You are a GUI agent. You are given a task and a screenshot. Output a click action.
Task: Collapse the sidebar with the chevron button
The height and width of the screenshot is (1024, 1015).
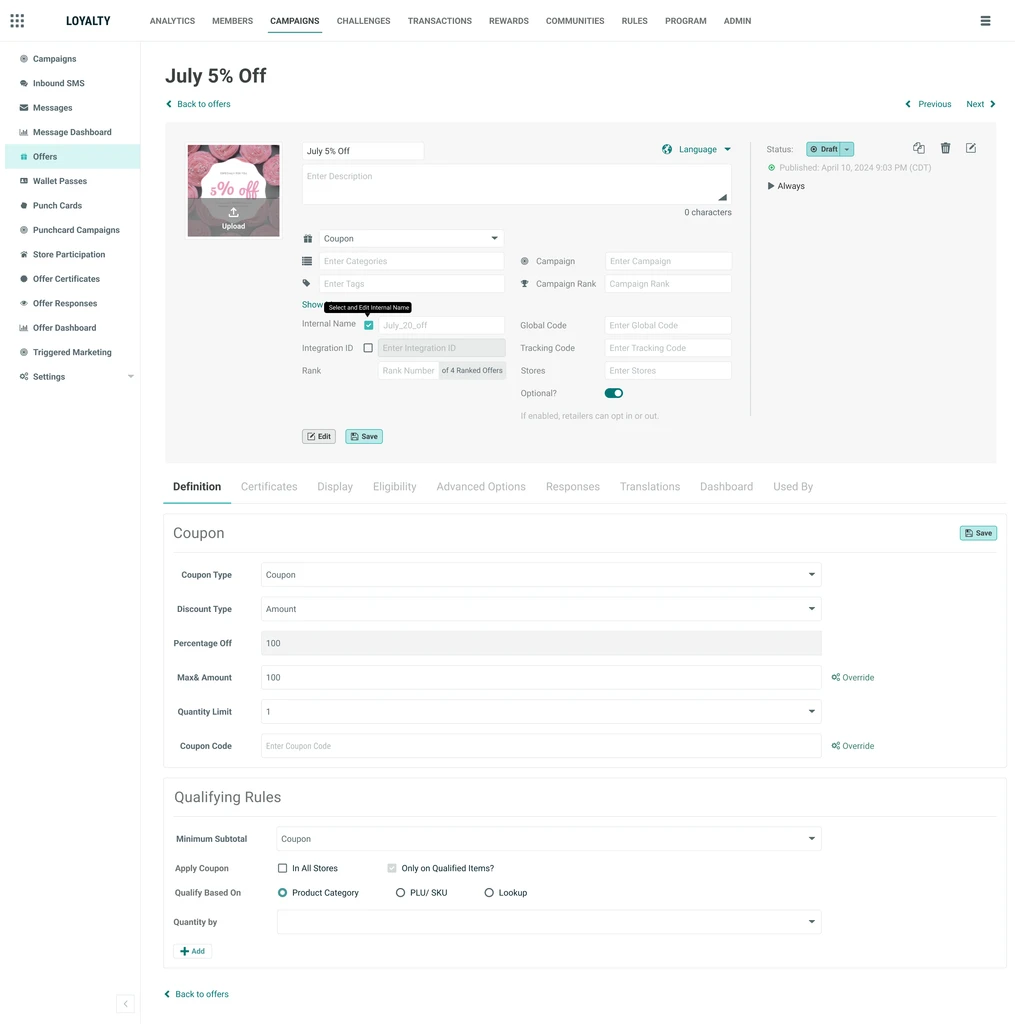pyautogui.click(x=125, y=1004)
